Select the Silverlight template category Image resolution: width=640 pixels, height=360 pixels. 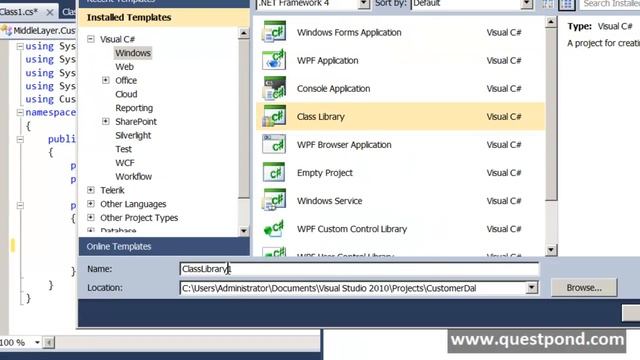(x=133, y=135)
